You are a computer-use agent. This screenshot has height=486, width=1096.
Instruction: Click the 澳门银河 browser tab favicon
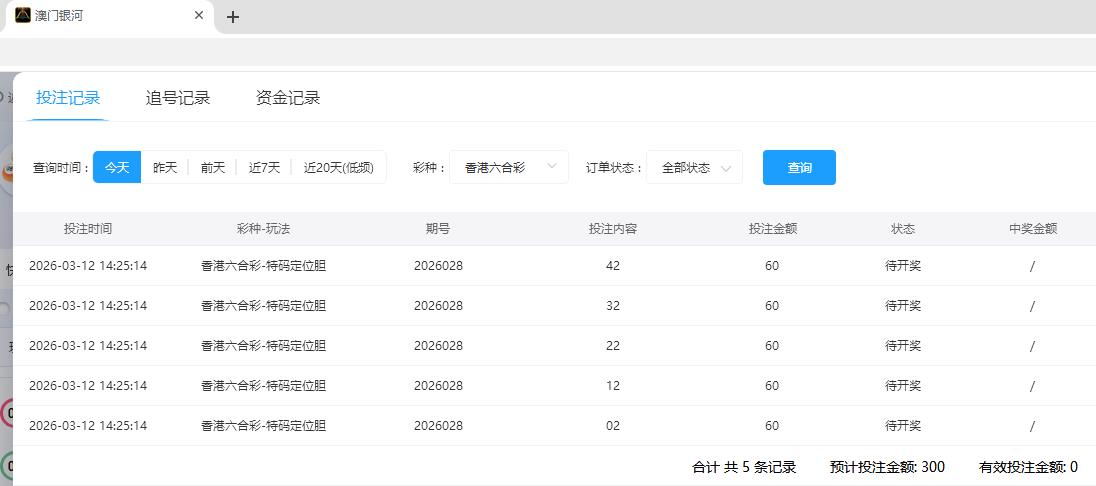[23, 16]
